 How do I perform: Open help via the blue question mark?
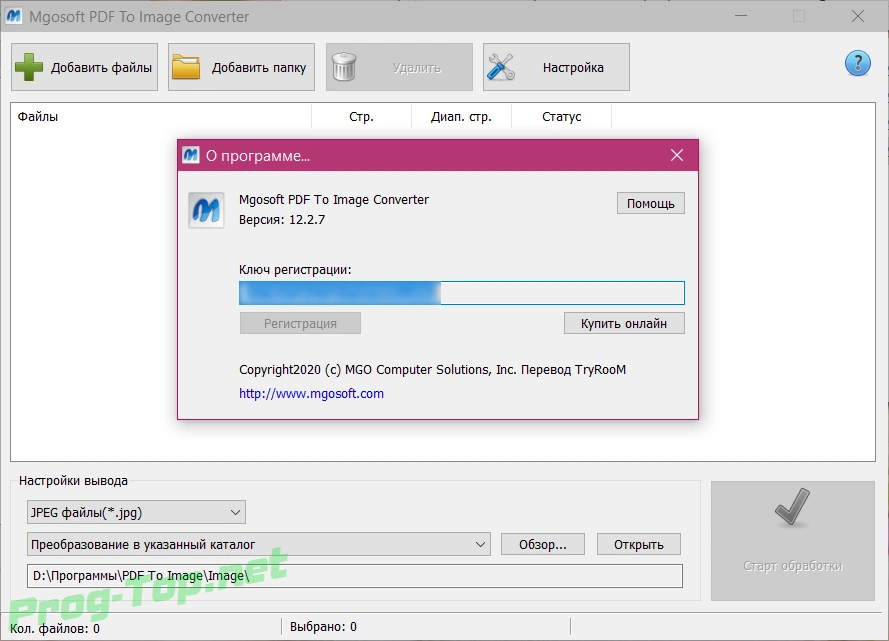[857, 63]
